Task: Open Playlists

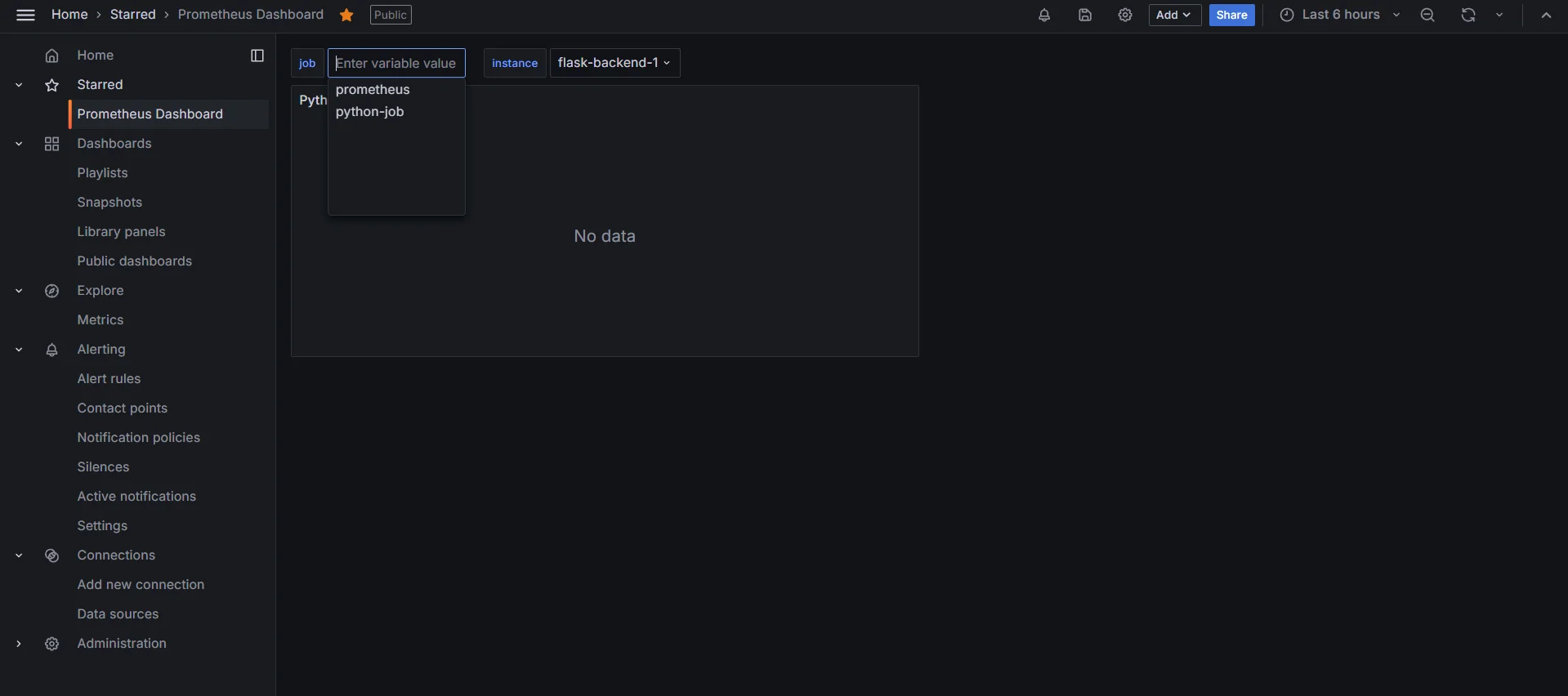Action: (x=102, y=173)
